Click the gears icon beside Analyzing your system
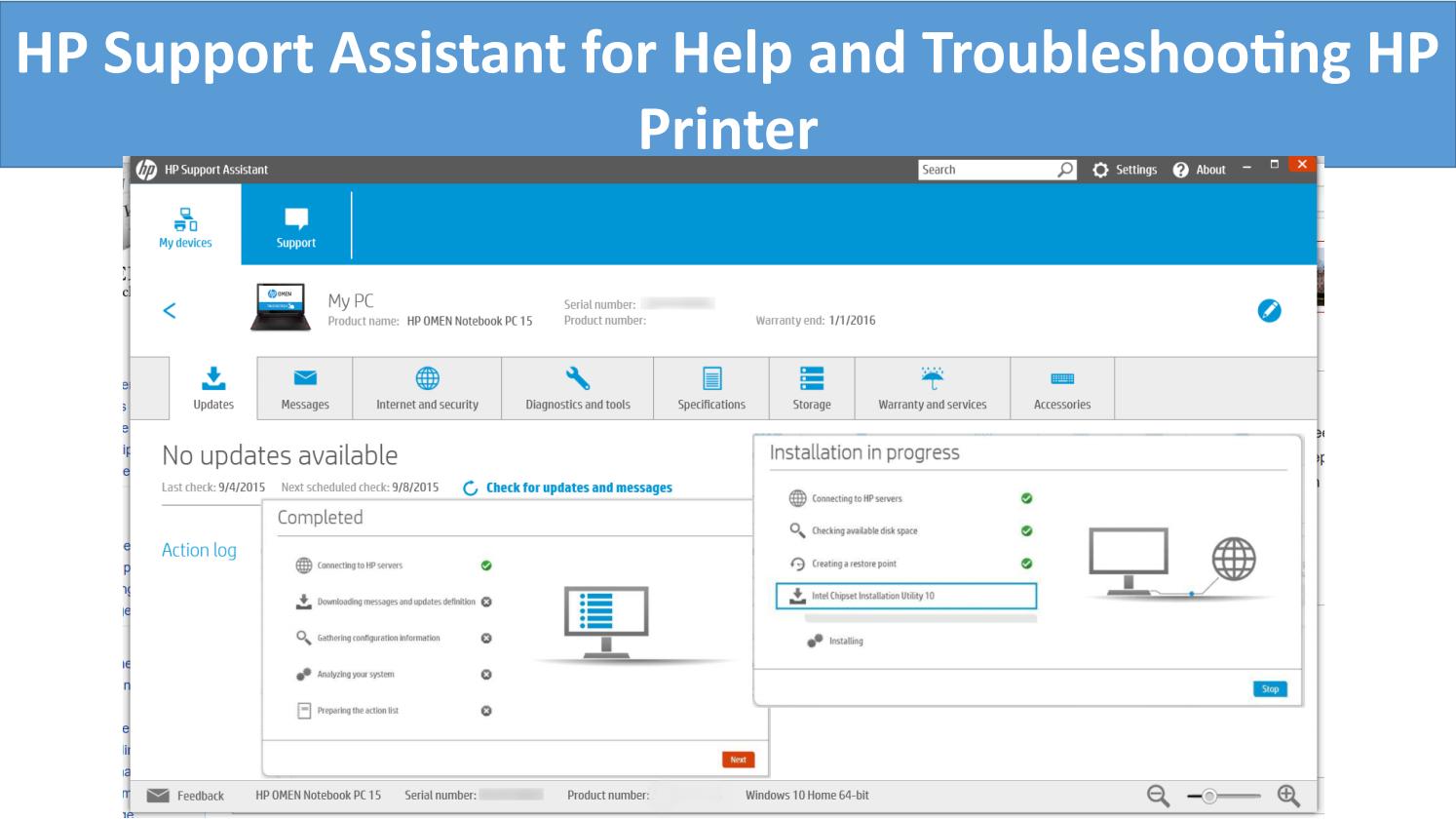This screenshot has height=819, width=1456. click(x=304, y=674)
